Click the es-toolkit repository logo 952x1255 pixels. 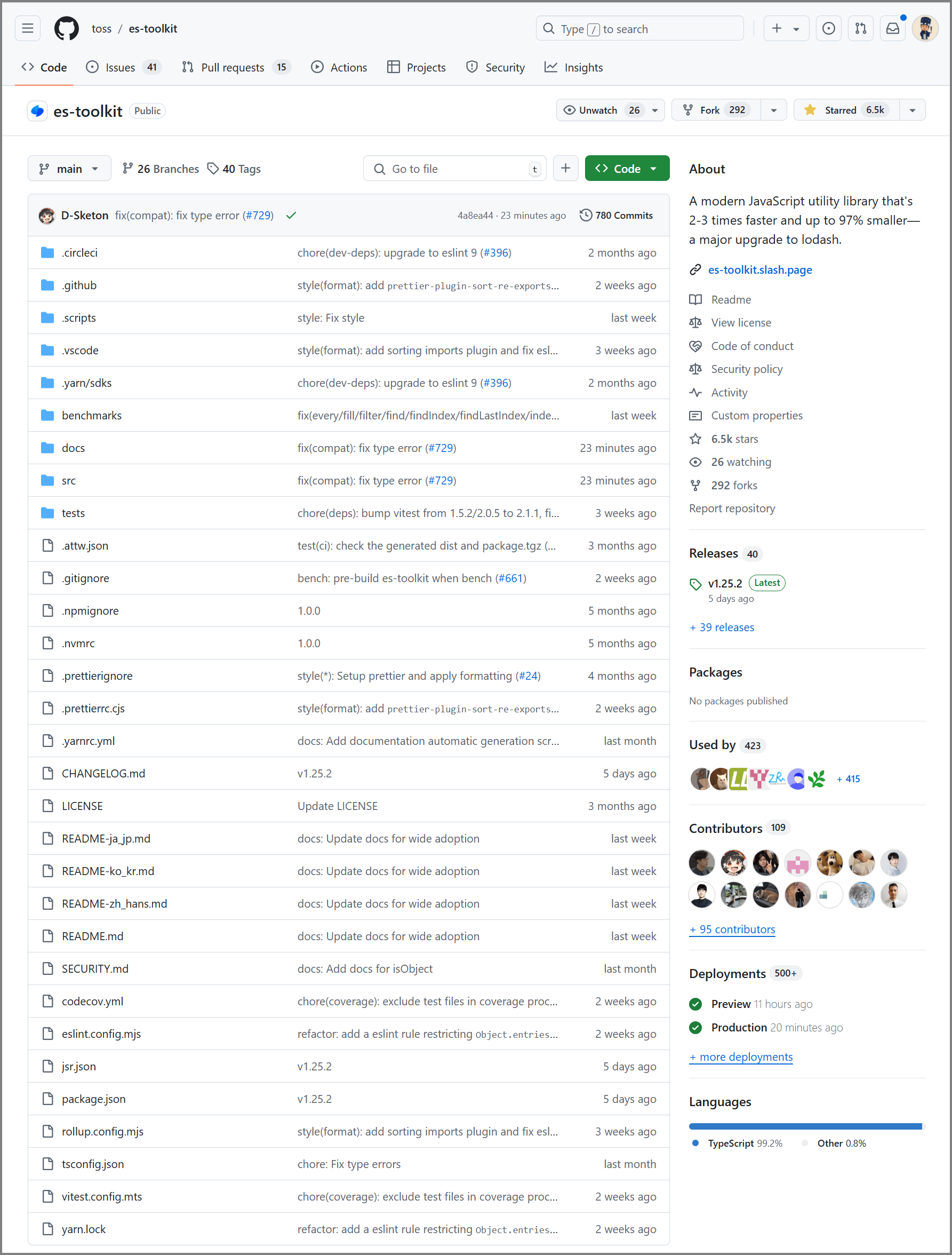[37, 110]
